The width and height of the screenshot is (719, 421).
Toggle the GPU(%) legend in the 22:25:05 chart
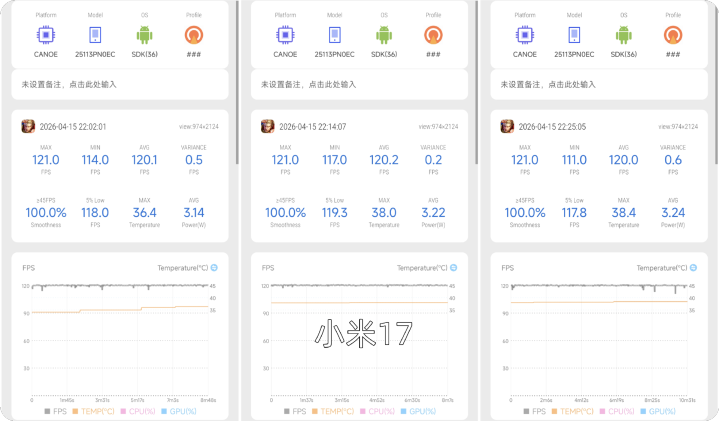658,411
